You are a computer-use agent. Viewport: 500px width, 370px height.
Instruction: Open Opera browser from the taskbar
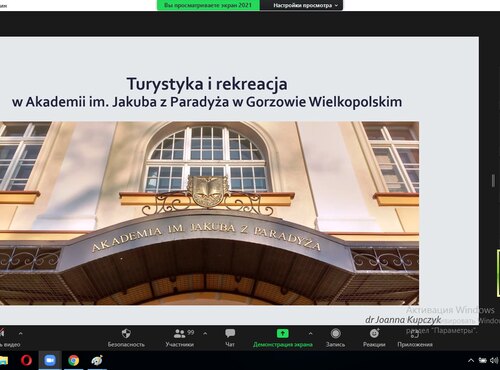point(26,360)
